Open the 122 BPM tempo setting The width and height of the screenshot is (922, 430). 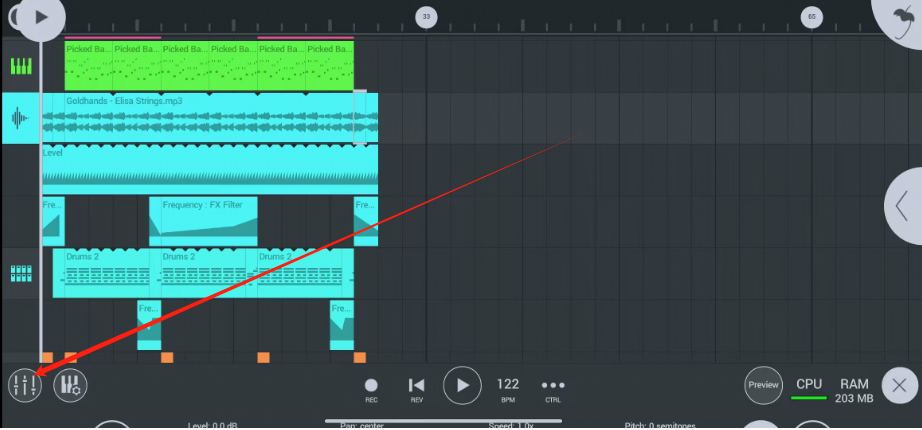point(508,386)
